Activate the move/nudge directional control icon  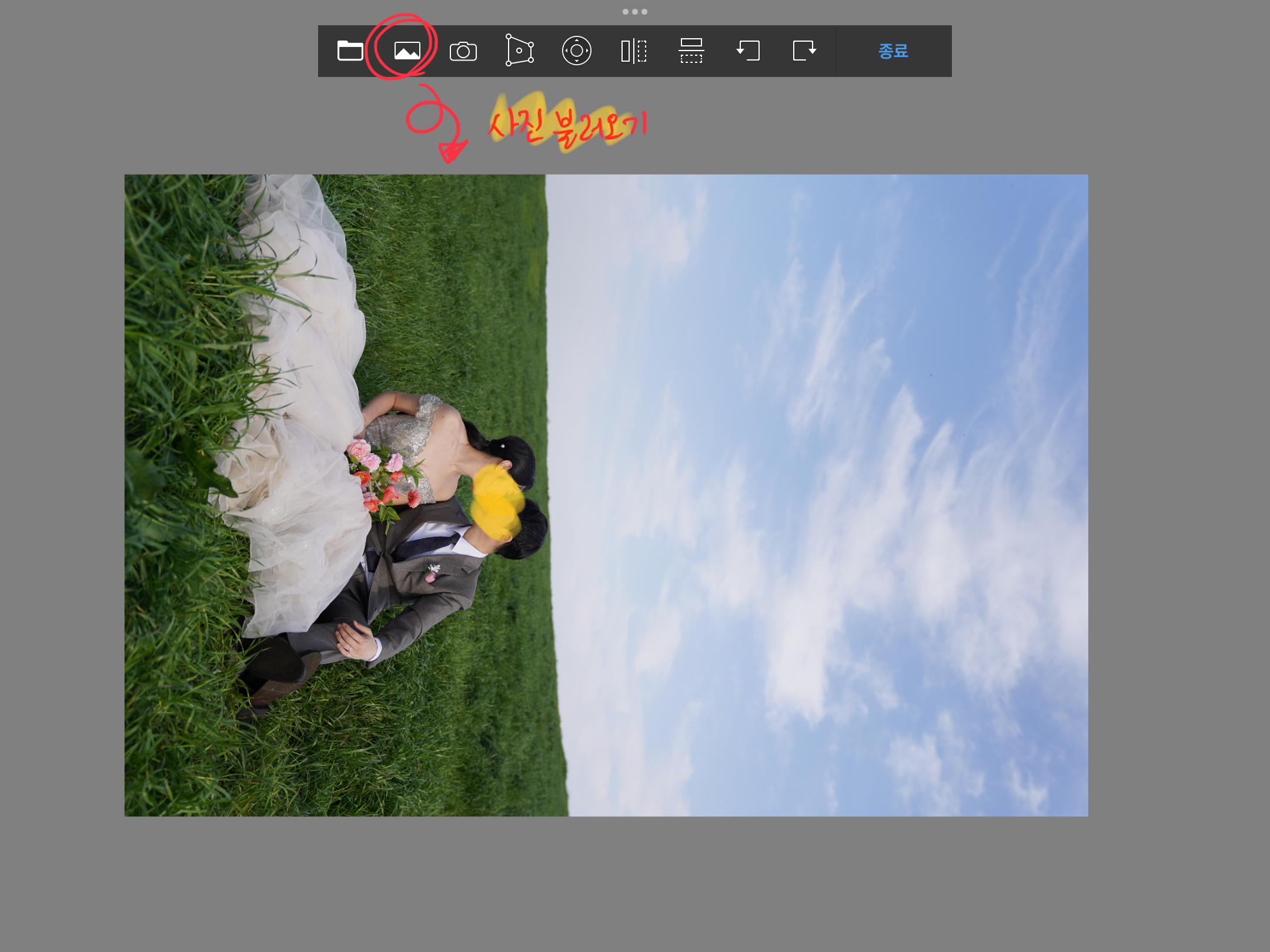coord(576,51)
